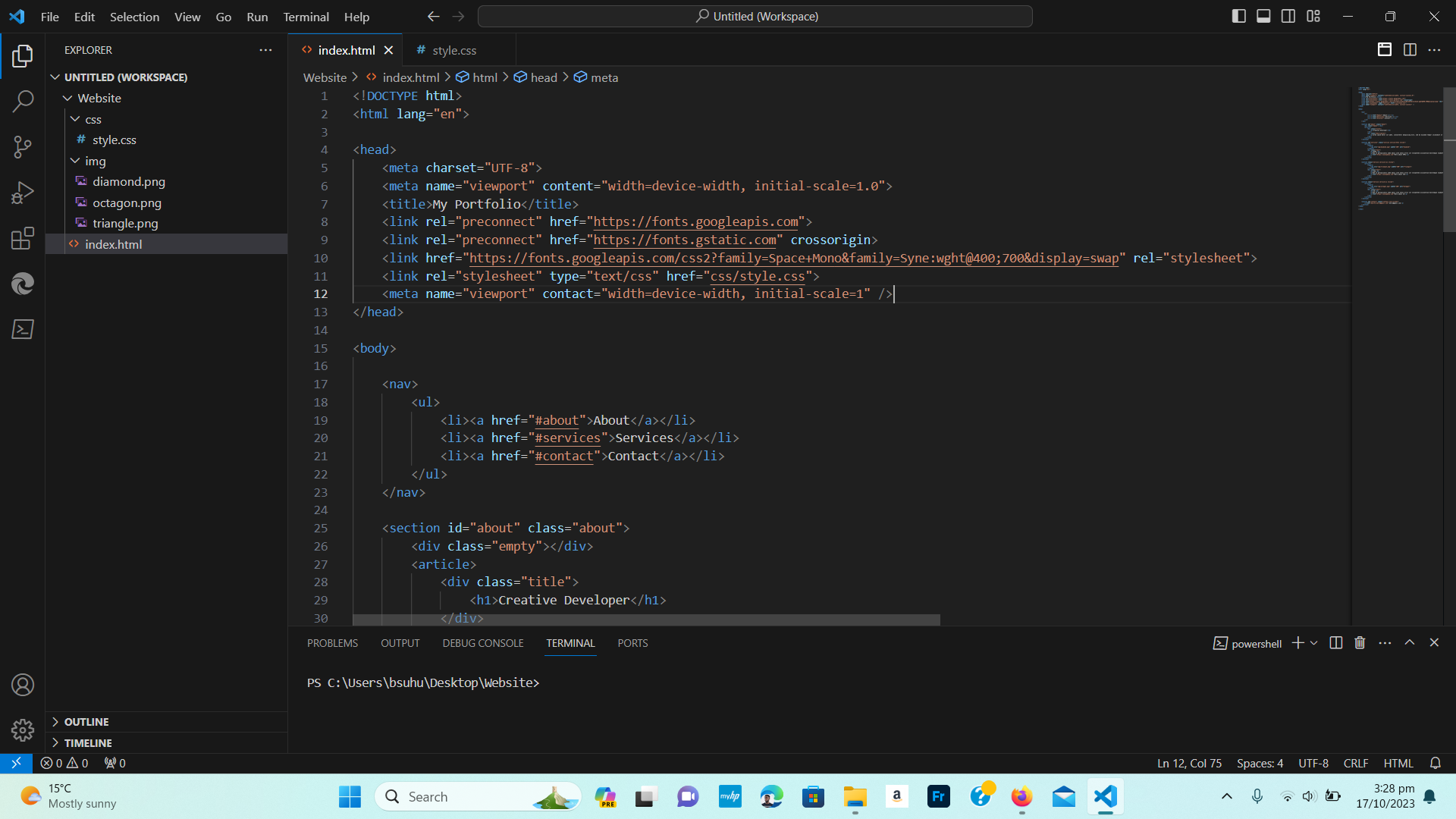Show the PROBLEMS panel tab

coord(332,643)
